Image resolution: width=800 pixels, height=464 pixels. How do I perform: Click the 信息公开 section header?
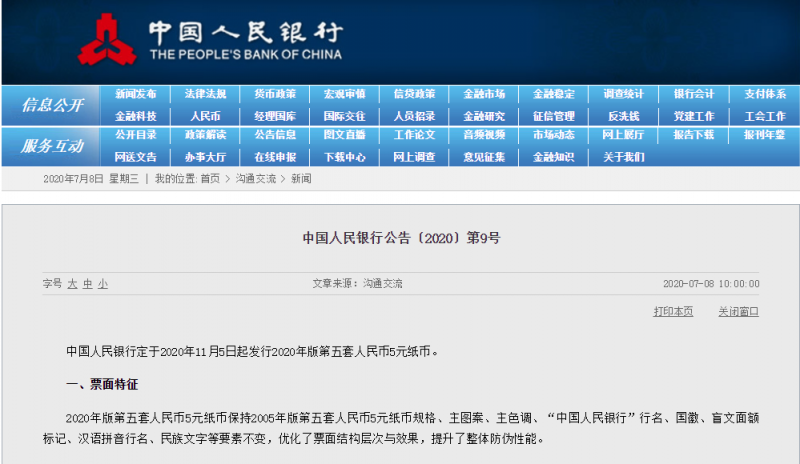click(52, 105)
